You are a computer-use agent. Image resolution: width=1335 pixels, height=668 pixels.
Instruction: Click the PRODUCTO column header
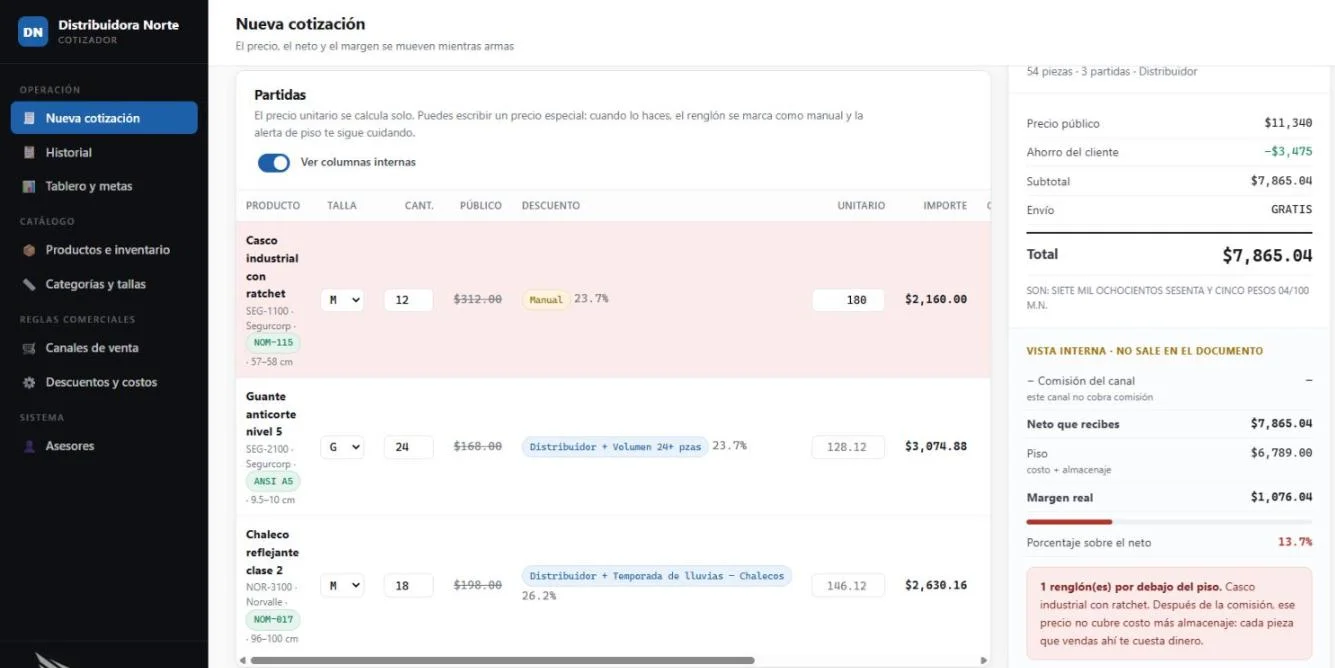click(273, 206)
